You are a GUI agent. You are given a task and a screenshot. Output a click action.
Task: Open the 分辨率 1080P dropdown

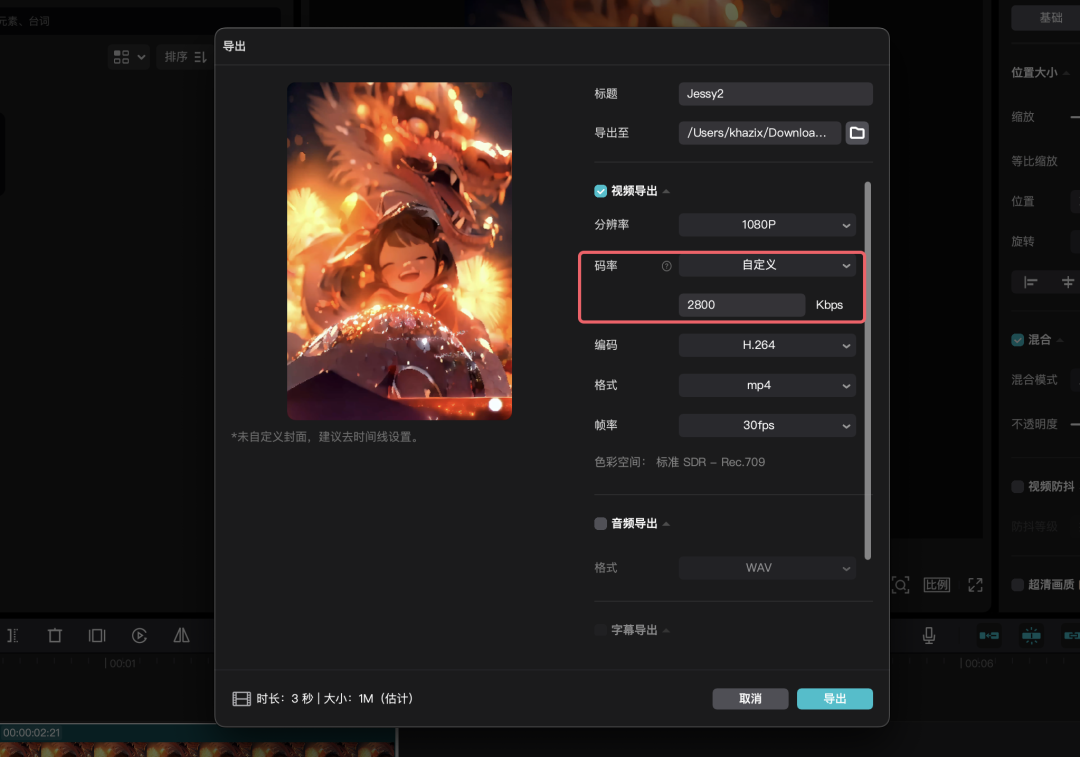767,225
